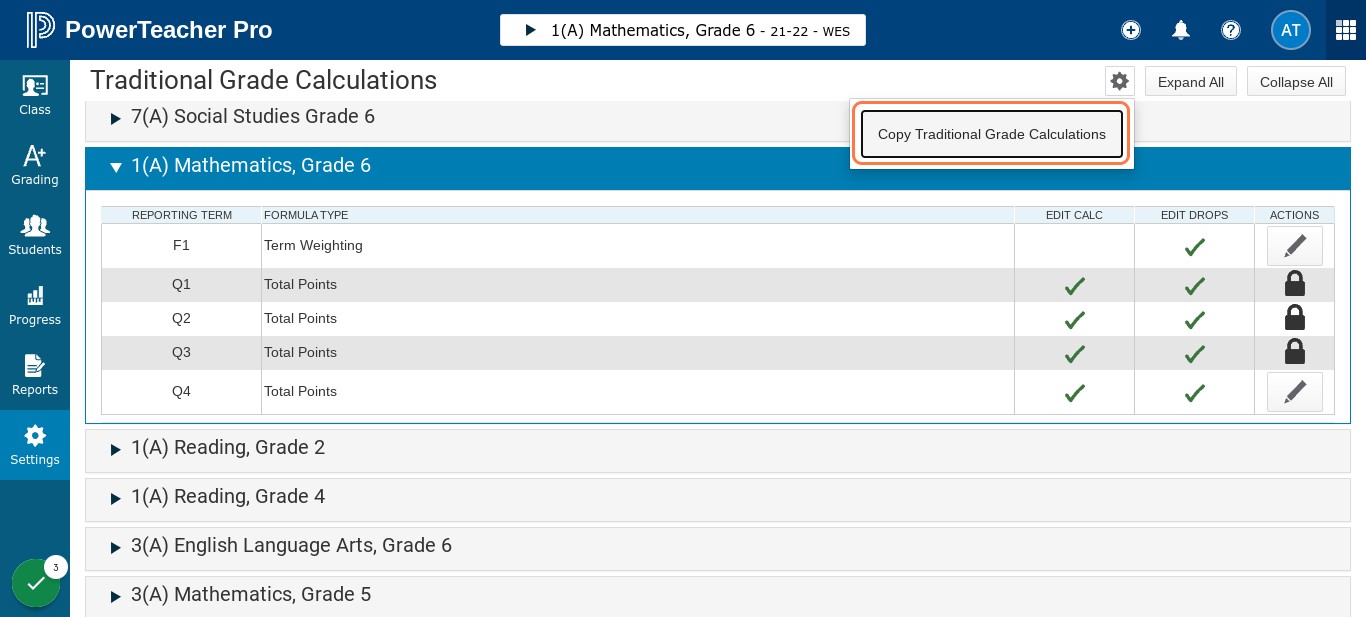Click the Actions column header
Screen dimensions: 1366x617
(x=1294, y=215)
